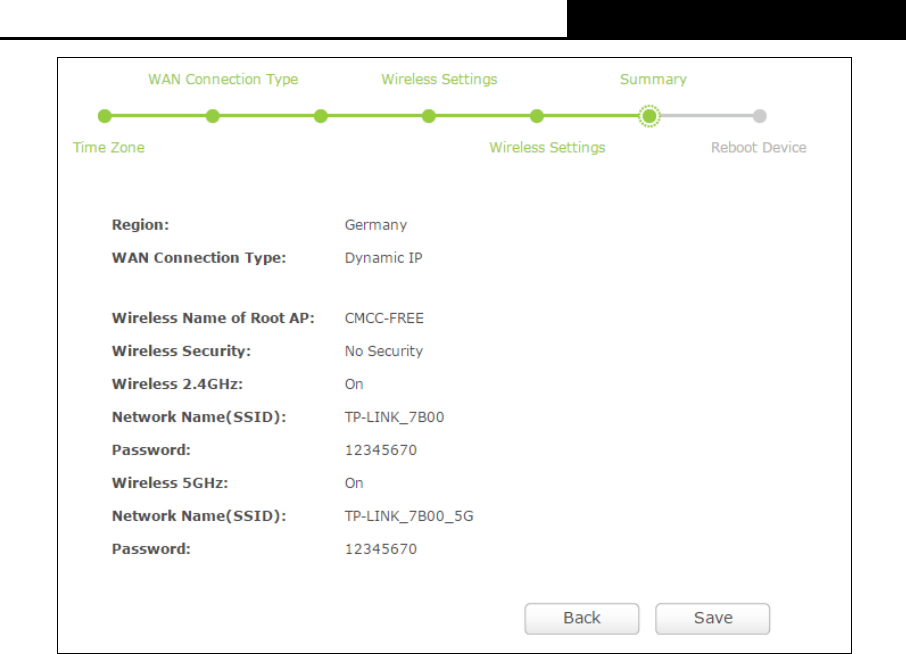Click the WAN Connection Type: bold label
The width and height of the screenshot is (906, 654).
coord(199,258)
